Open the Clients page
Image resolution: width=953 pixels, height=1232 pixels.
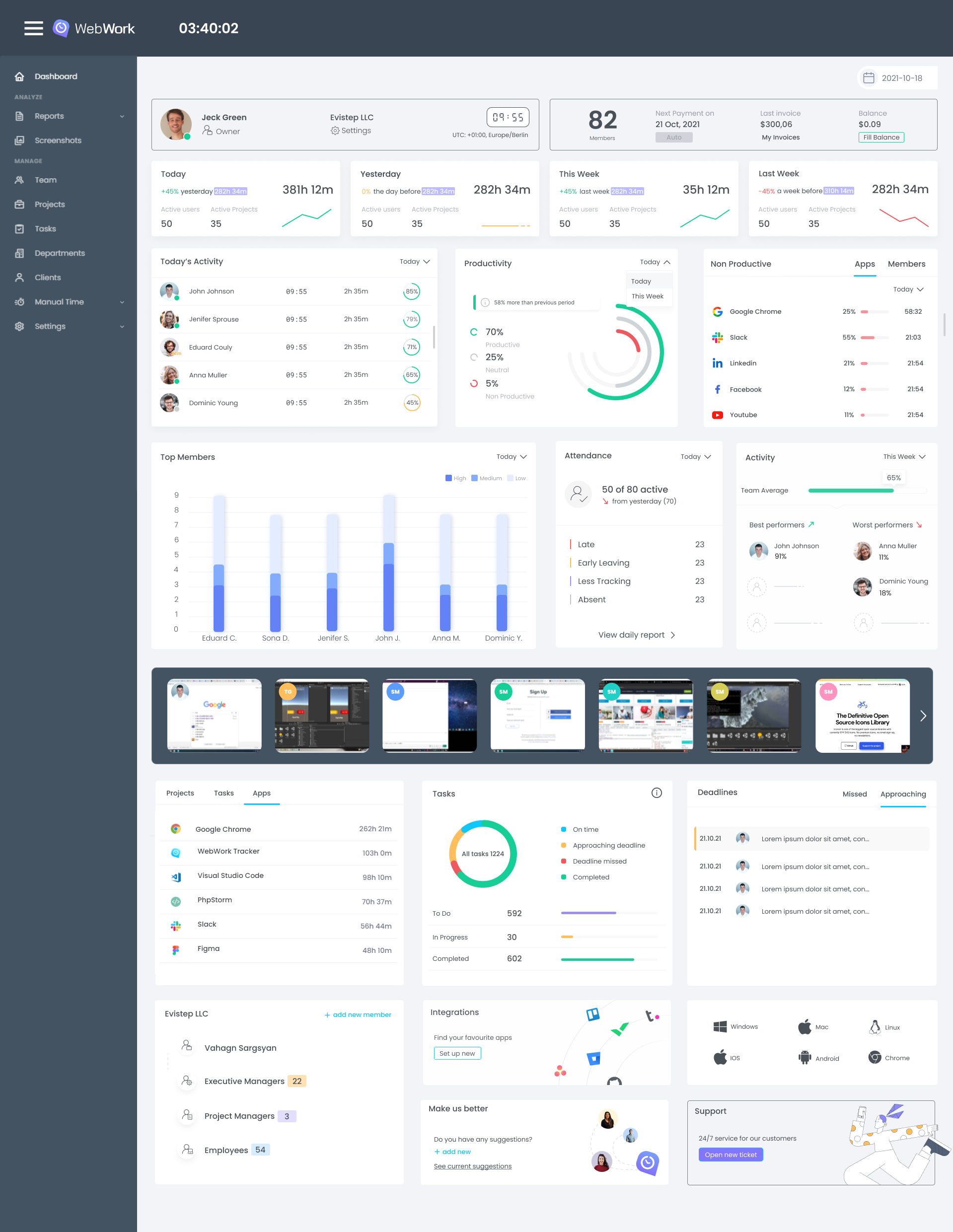coord(47,277)
